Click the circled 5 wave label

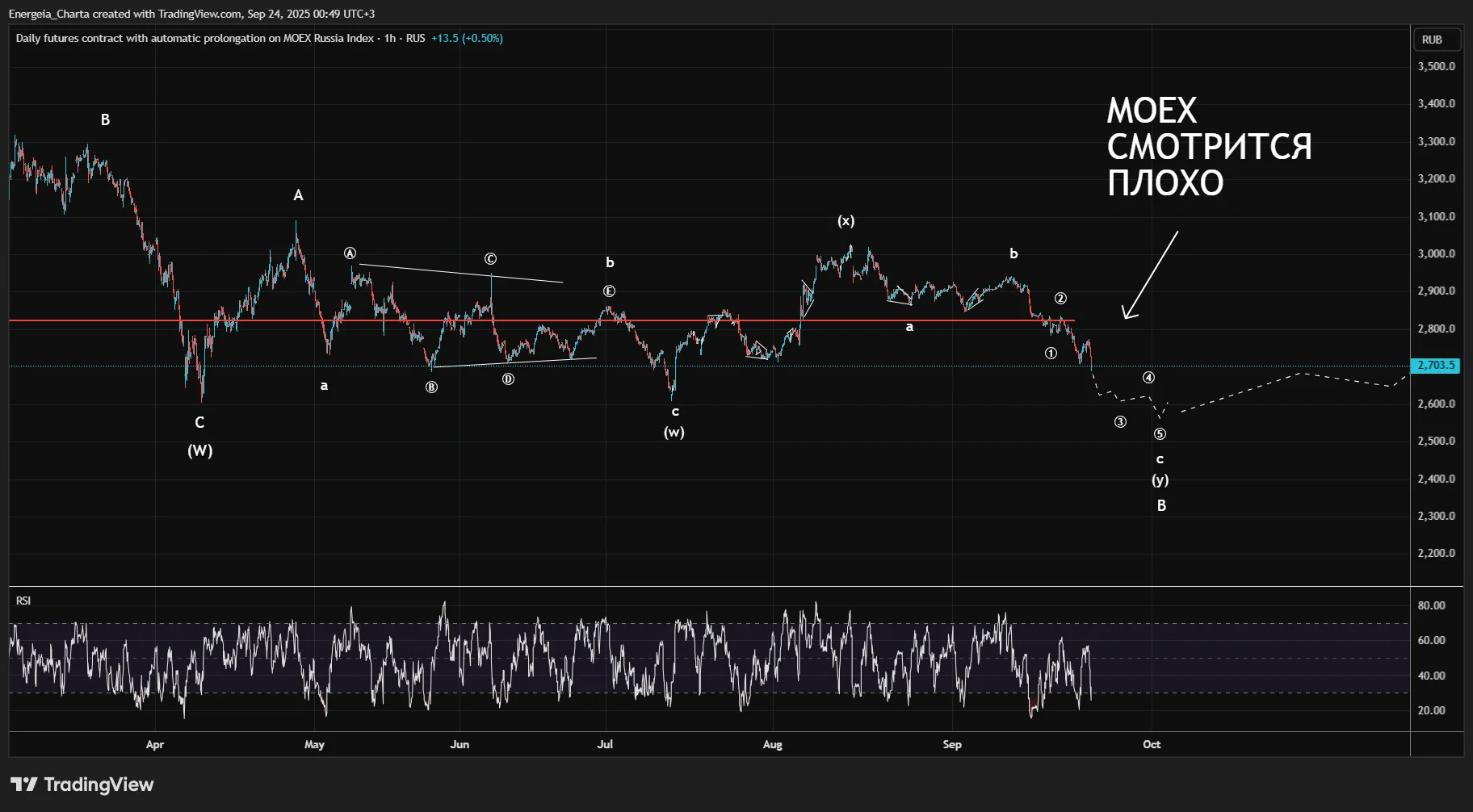1160,434
